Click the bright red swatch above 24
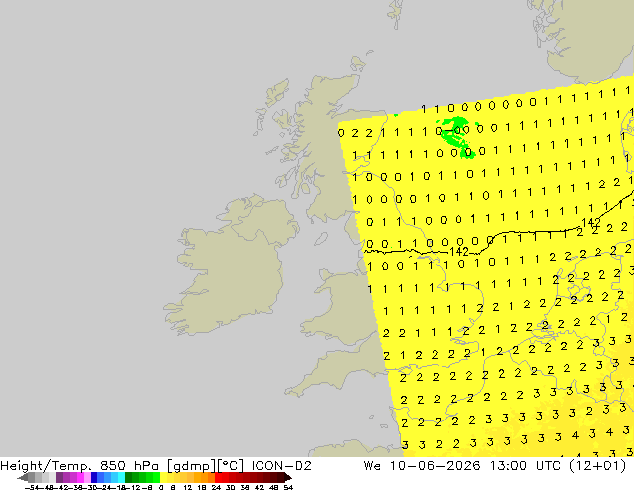The height and width of the screenshot is (490, 634). pyautogui.click(x=218, y=477)
